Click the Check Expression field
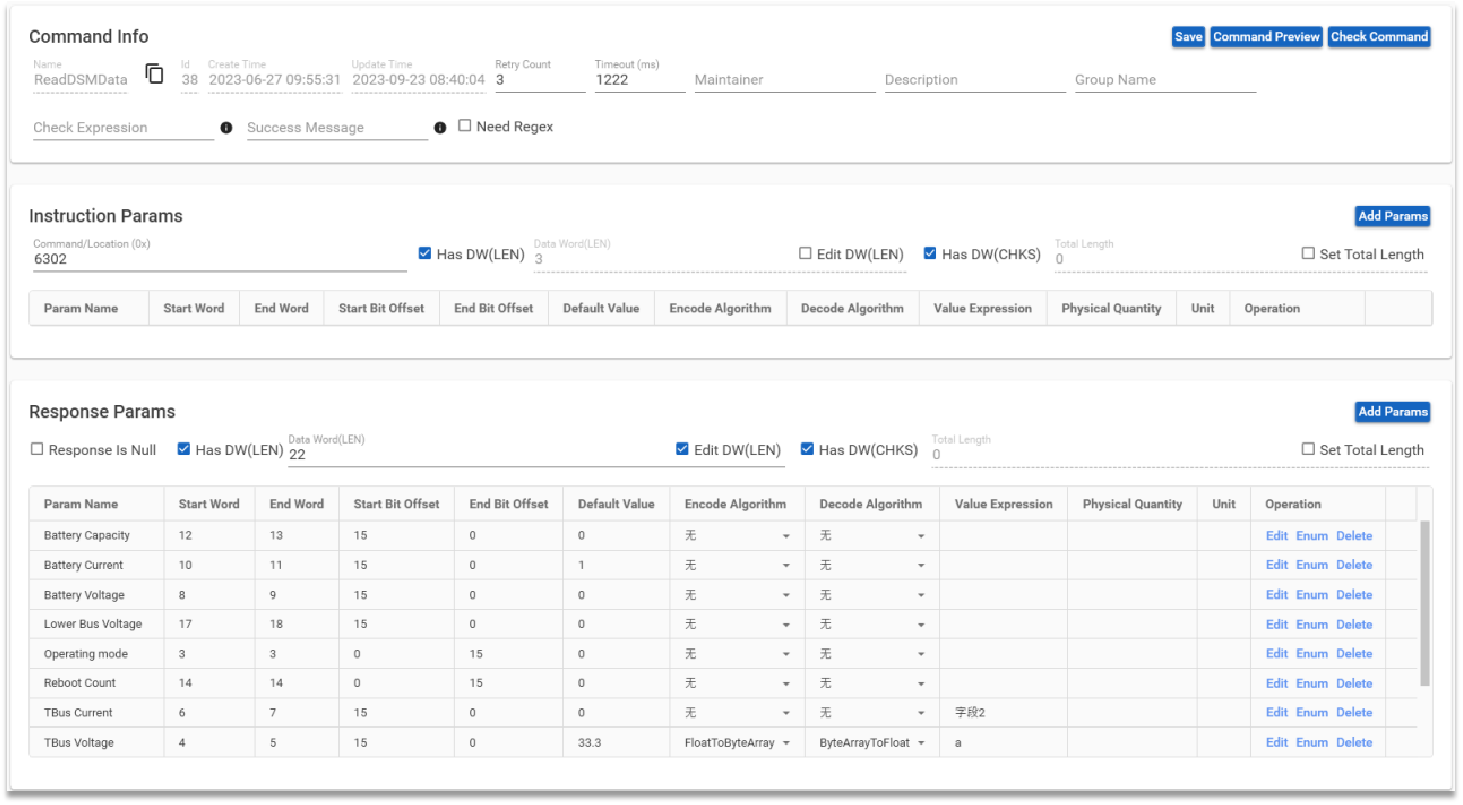This screenshot has width=1463, height=805. (x=123, y=128)
